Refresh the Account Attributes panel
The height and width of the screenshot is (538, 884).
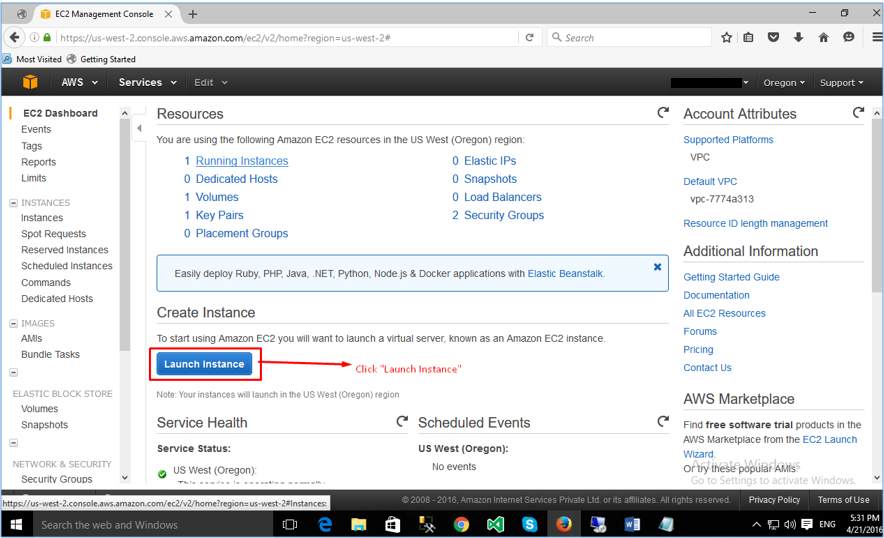(858, 113)
